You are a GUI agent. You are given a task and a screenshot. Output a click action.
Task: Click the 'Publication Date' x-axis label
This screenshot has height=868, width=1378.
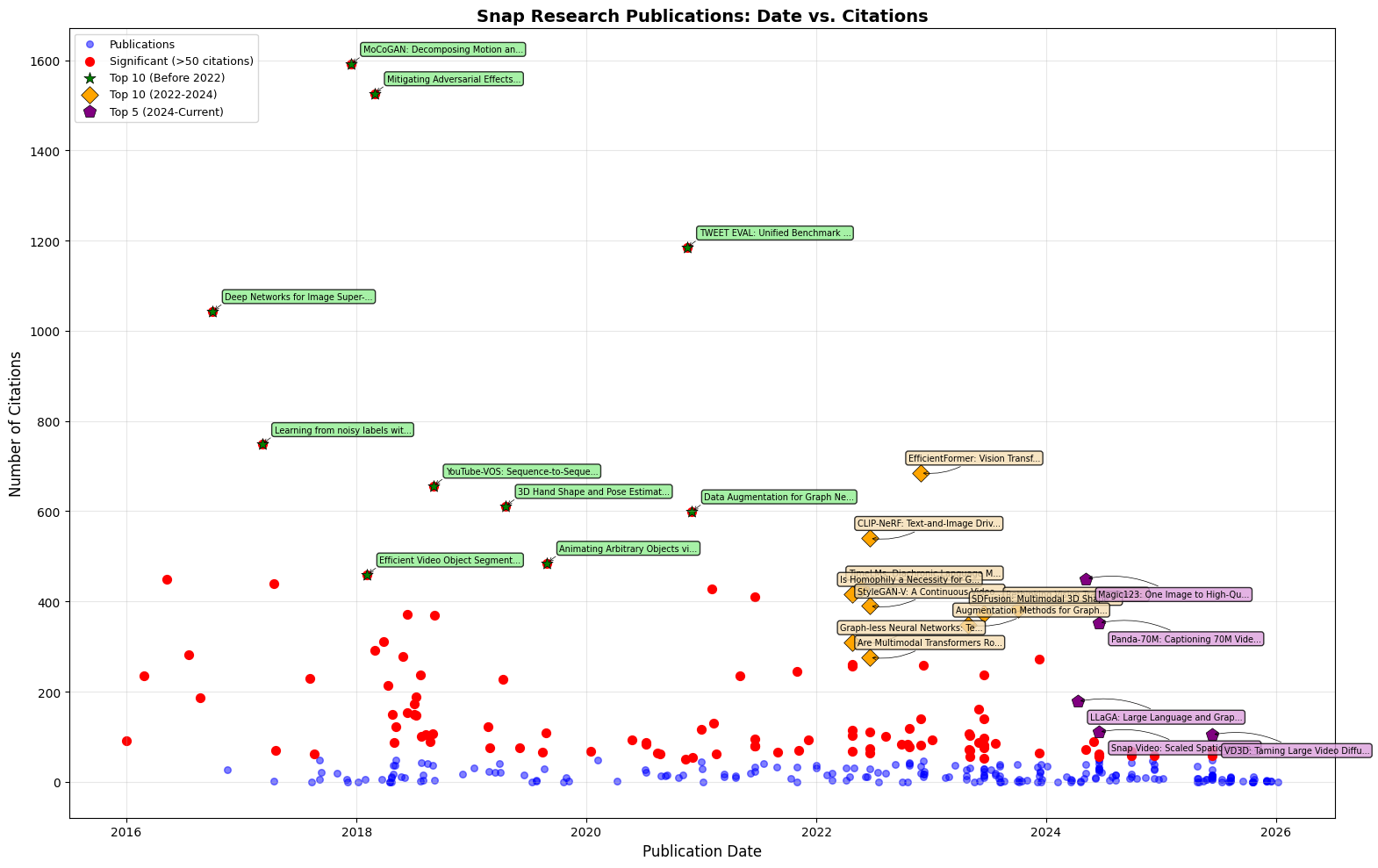(x=702, y=851)
